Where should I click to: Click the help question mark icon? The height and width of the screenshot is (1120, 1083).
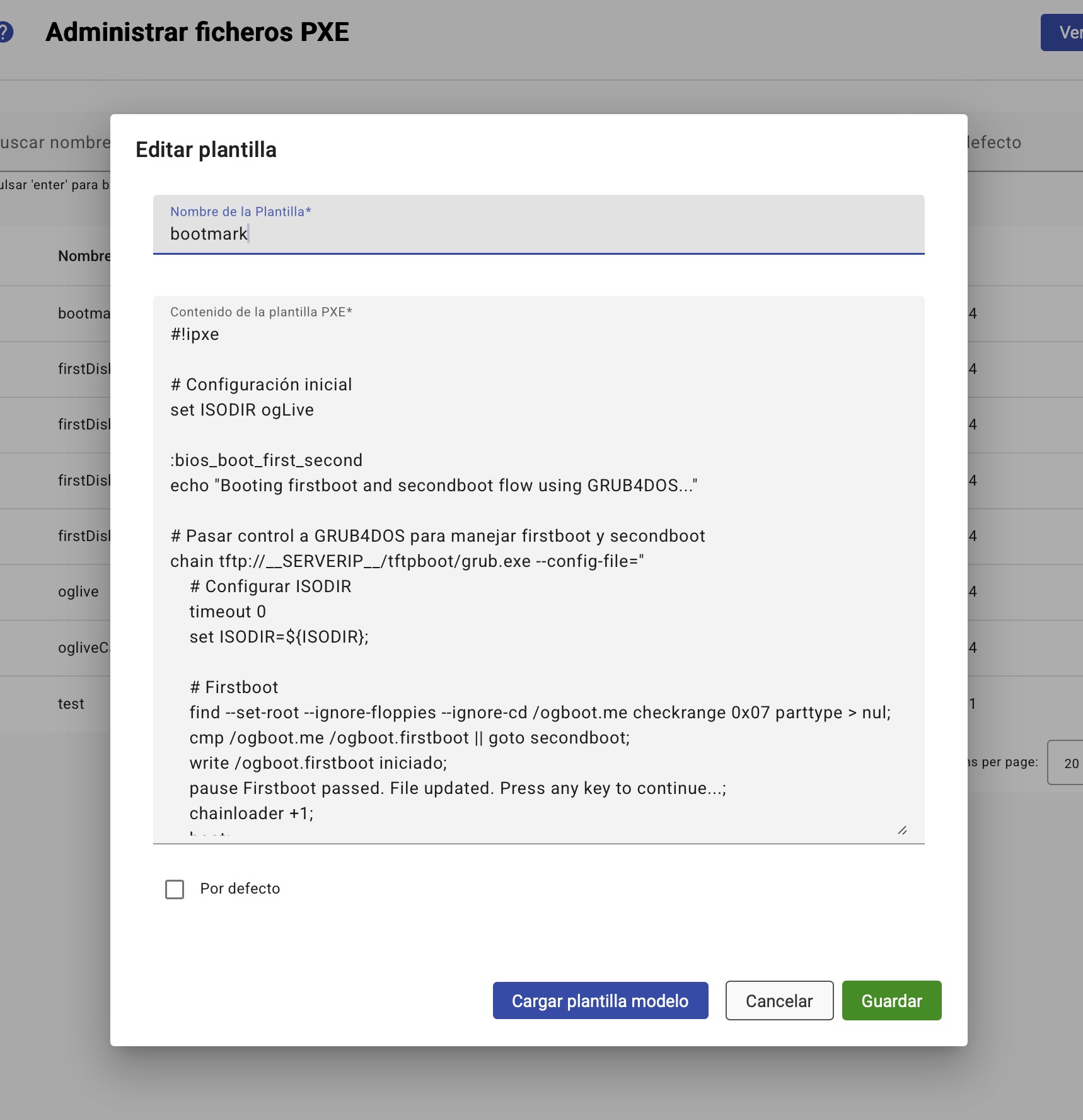coord(5,32)
